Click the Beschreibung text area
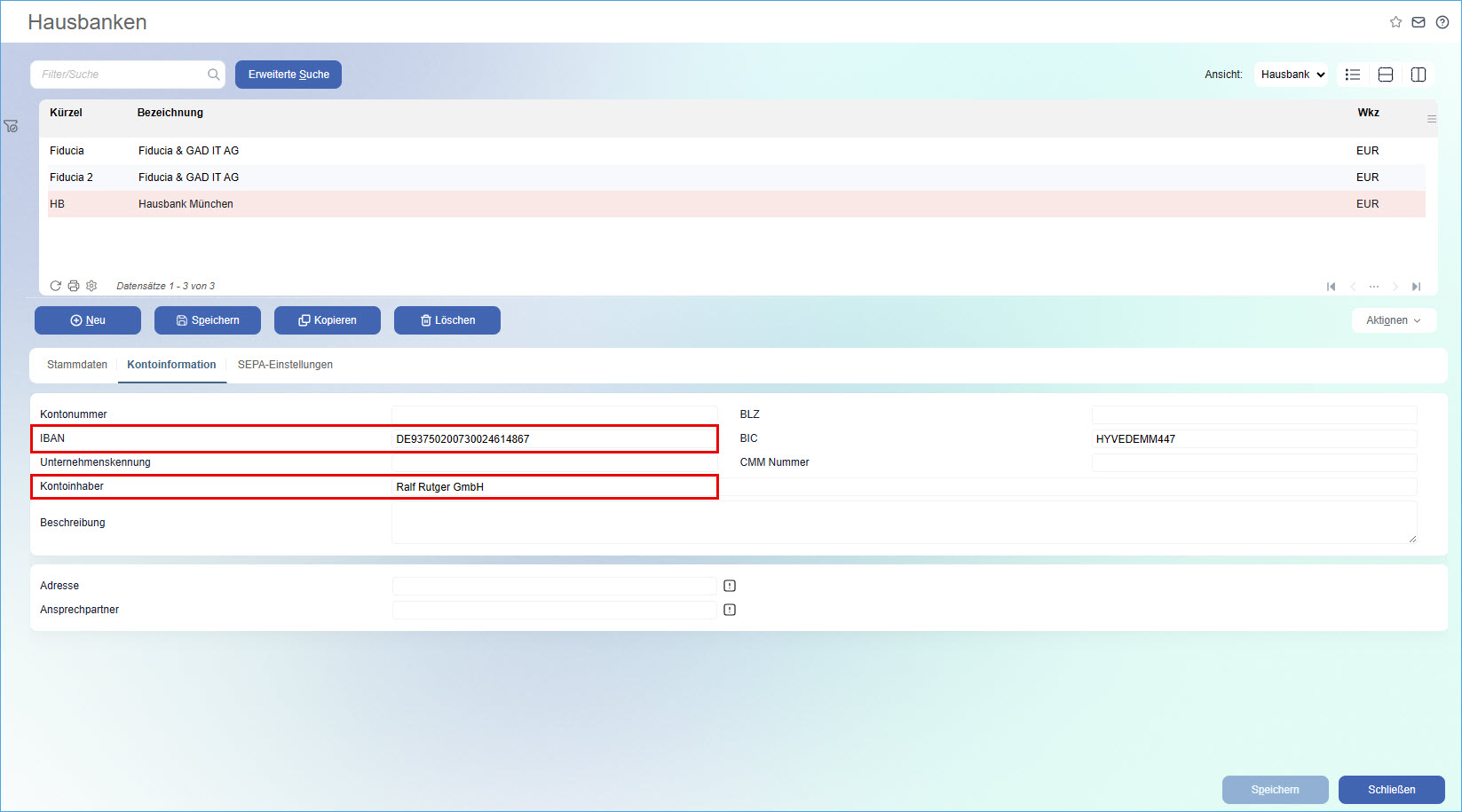This screenshot has width=1462, height=812. [905, 523]
